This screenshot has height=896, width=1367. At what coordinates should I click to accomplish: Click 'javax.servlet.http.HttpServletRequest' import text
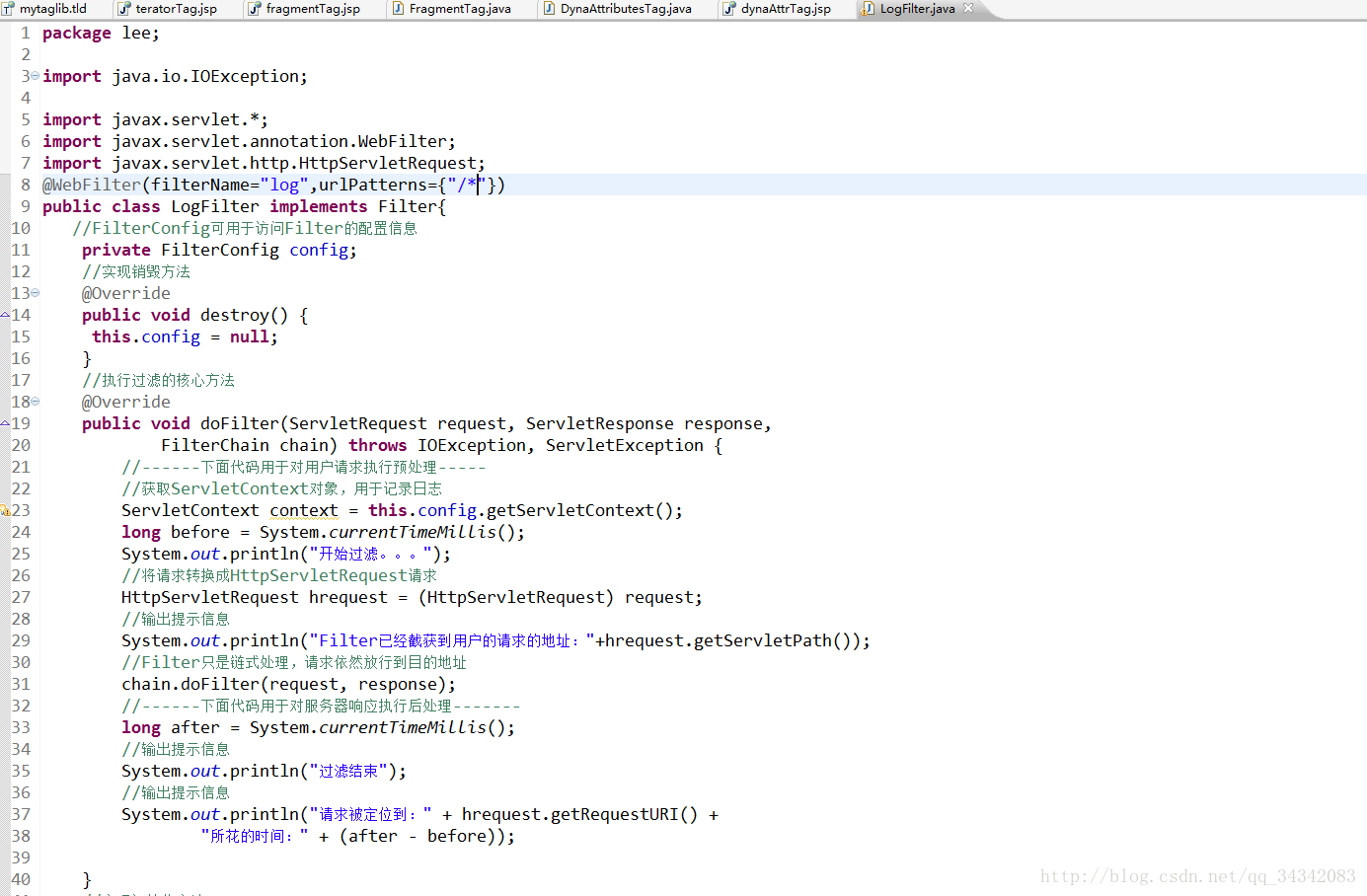coord(293,164)
